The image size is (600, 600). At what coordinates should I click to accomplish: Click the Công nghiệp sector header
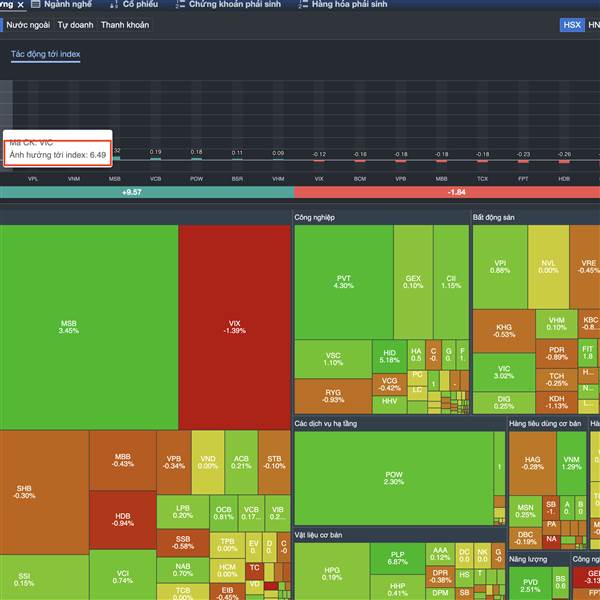[x=315, y=217]
